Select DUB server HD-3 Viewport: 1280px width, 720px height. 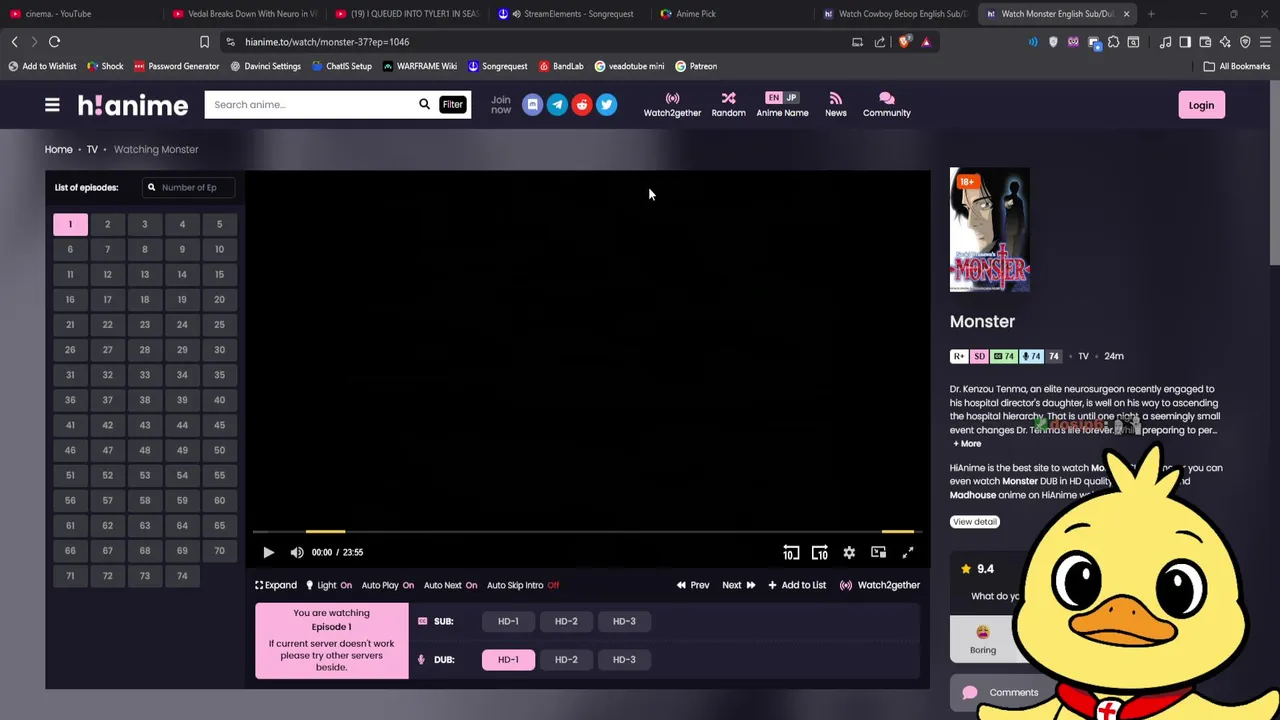click(624, 659)
